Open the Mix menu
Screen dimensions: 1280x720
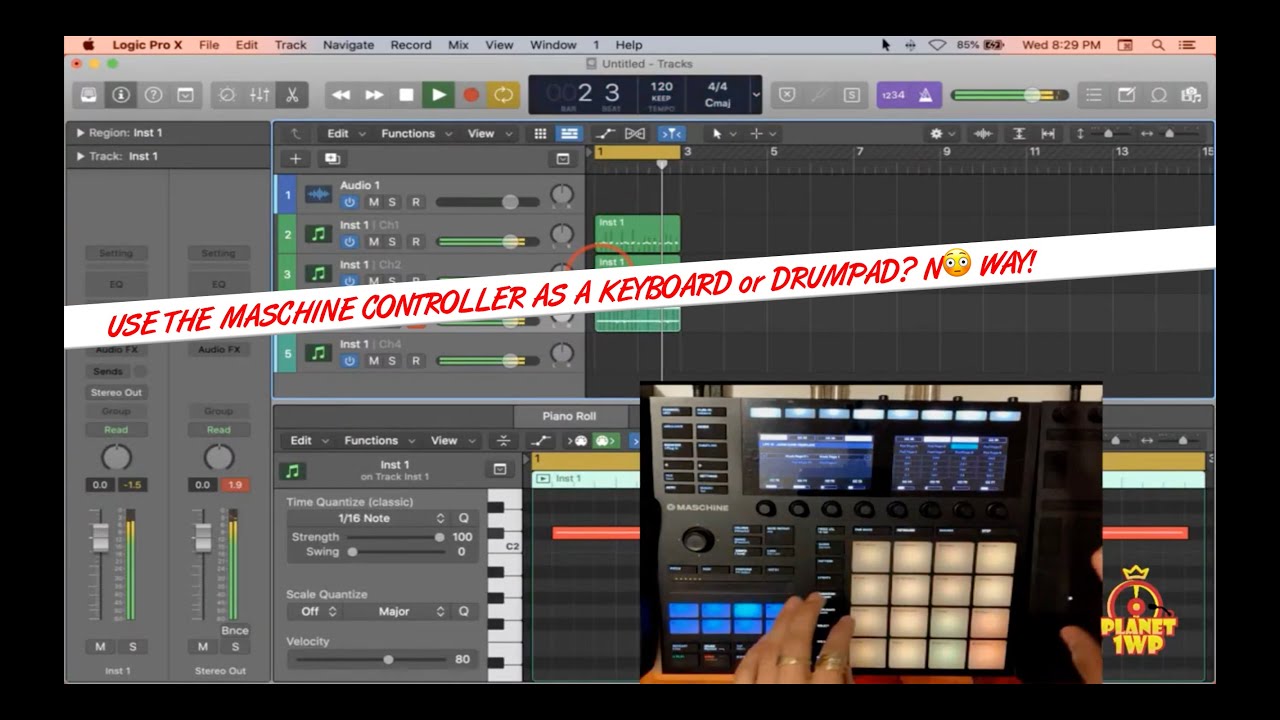point(458,45)
